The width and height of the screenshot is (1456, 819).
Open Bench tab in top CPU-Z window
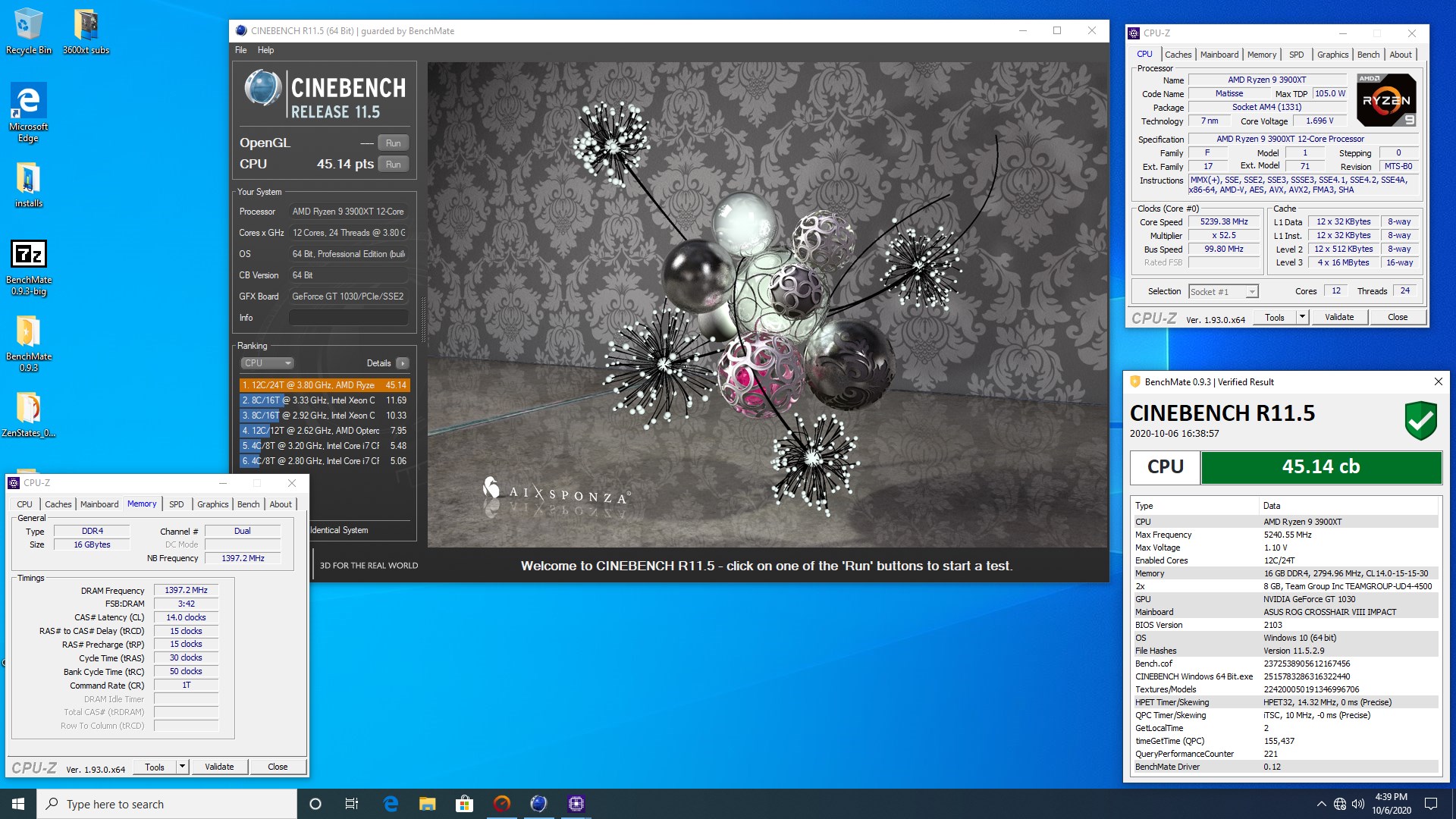click(1368, 55)
